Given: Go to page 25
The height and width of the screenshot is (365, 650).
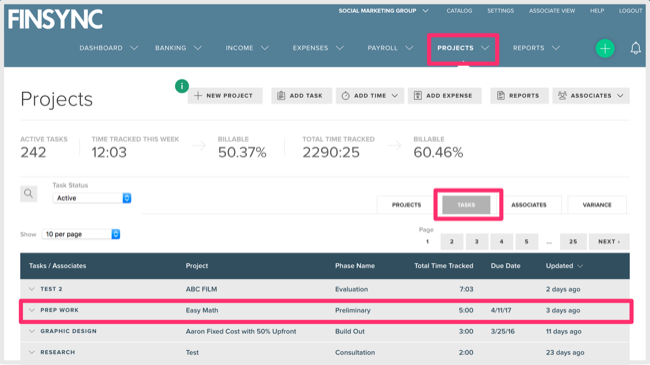Looking at the screenshot, I should pos(573,241).
